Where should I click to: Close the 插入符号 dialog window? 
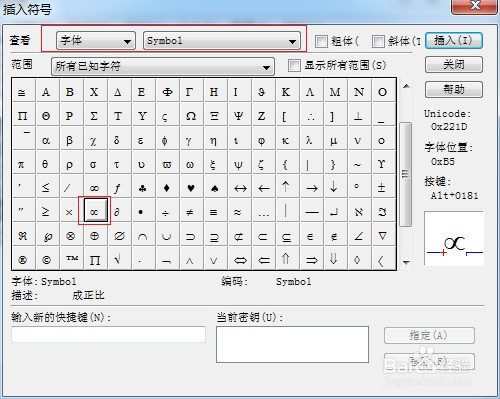tap(474, 6)
